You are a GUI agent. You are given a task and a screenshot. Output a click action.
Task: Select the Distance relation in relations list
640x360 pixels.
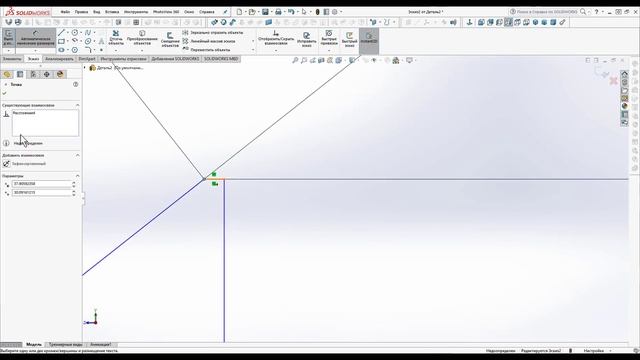[24, 113]
